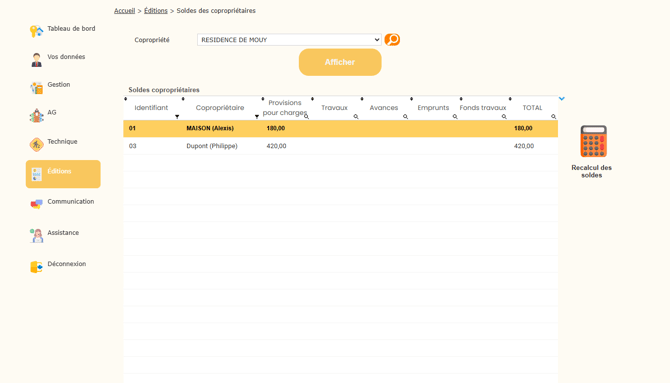
Task: Click the Éditions document icon
Action: pyautogui.click(x=37, y=174)
